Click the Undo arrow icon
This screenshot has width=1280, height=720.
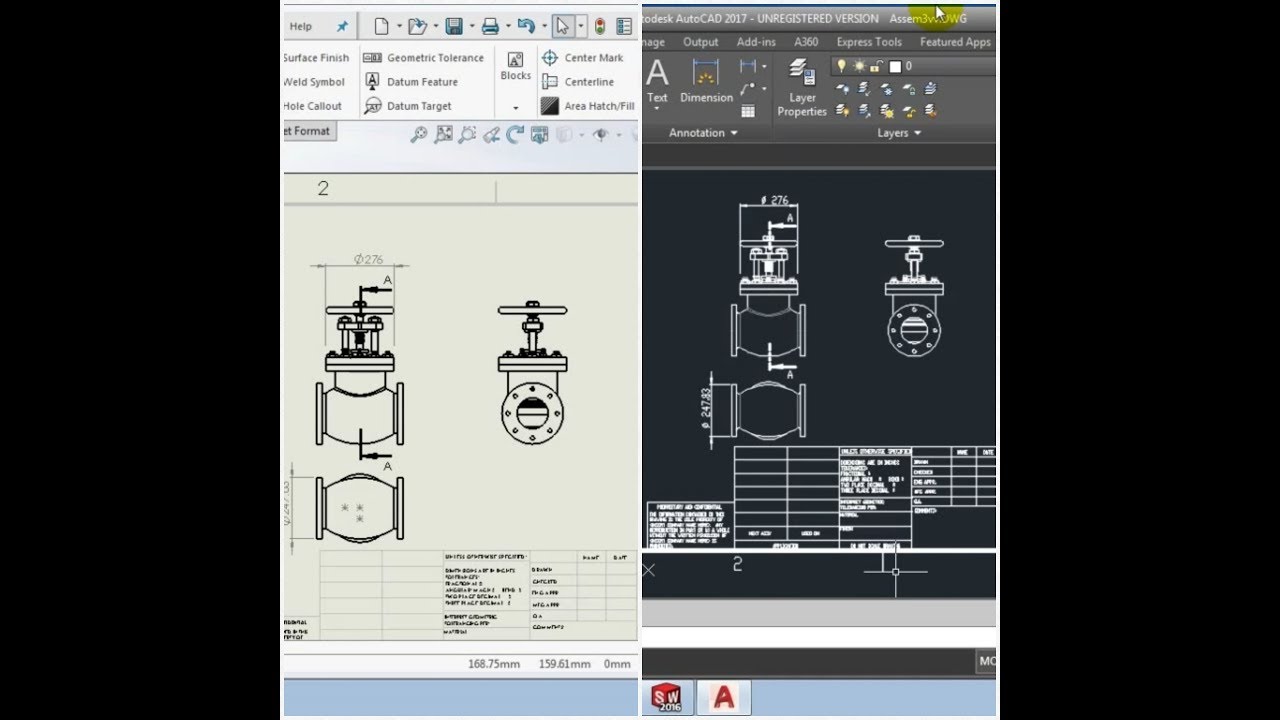click(526, 26)
